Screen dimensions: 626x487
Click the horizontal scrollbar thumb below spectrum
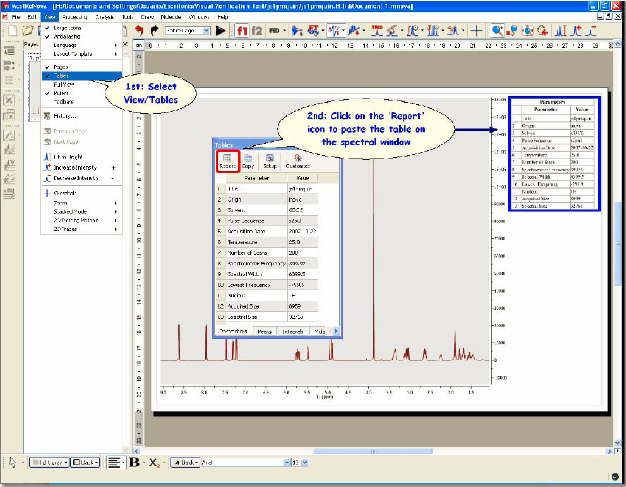(373, 451)
